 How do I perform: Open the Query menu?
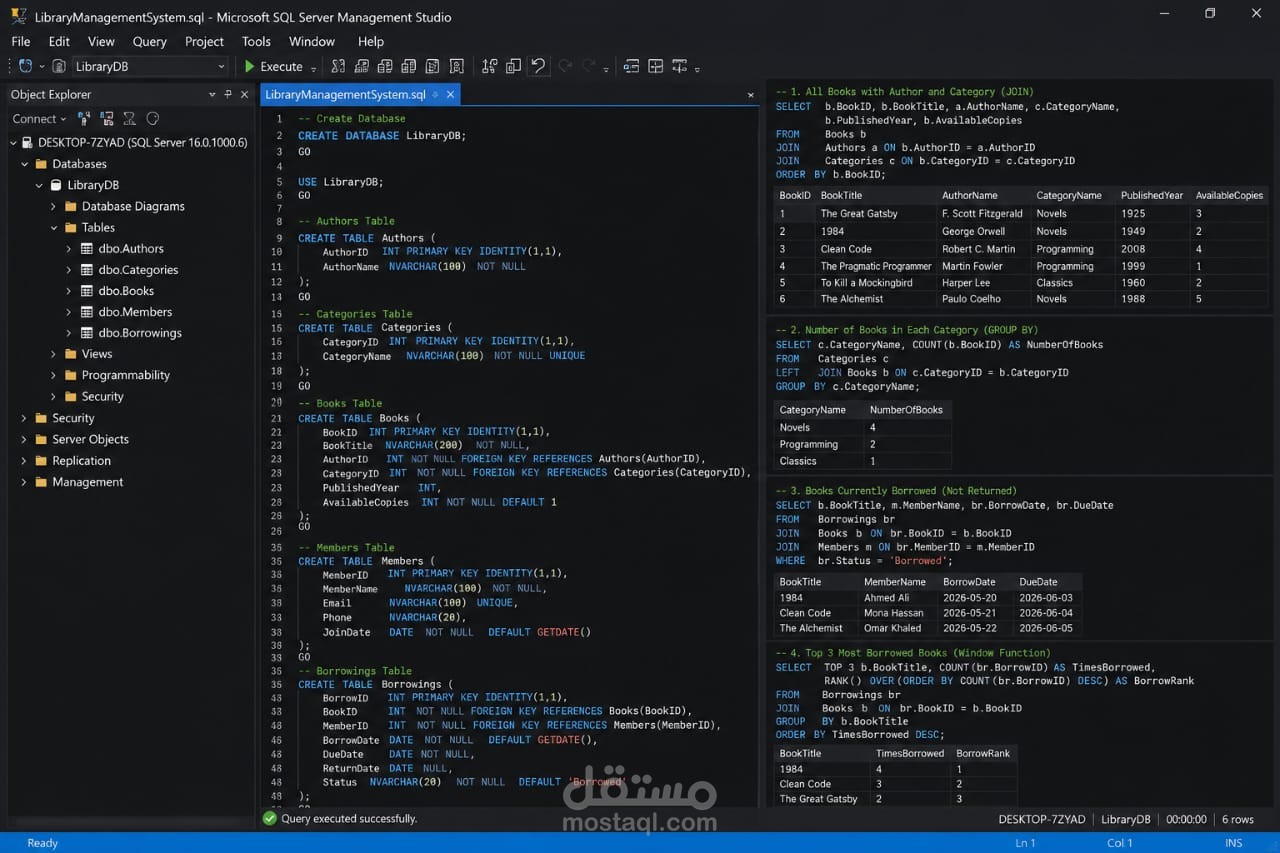tap(150, 41)
